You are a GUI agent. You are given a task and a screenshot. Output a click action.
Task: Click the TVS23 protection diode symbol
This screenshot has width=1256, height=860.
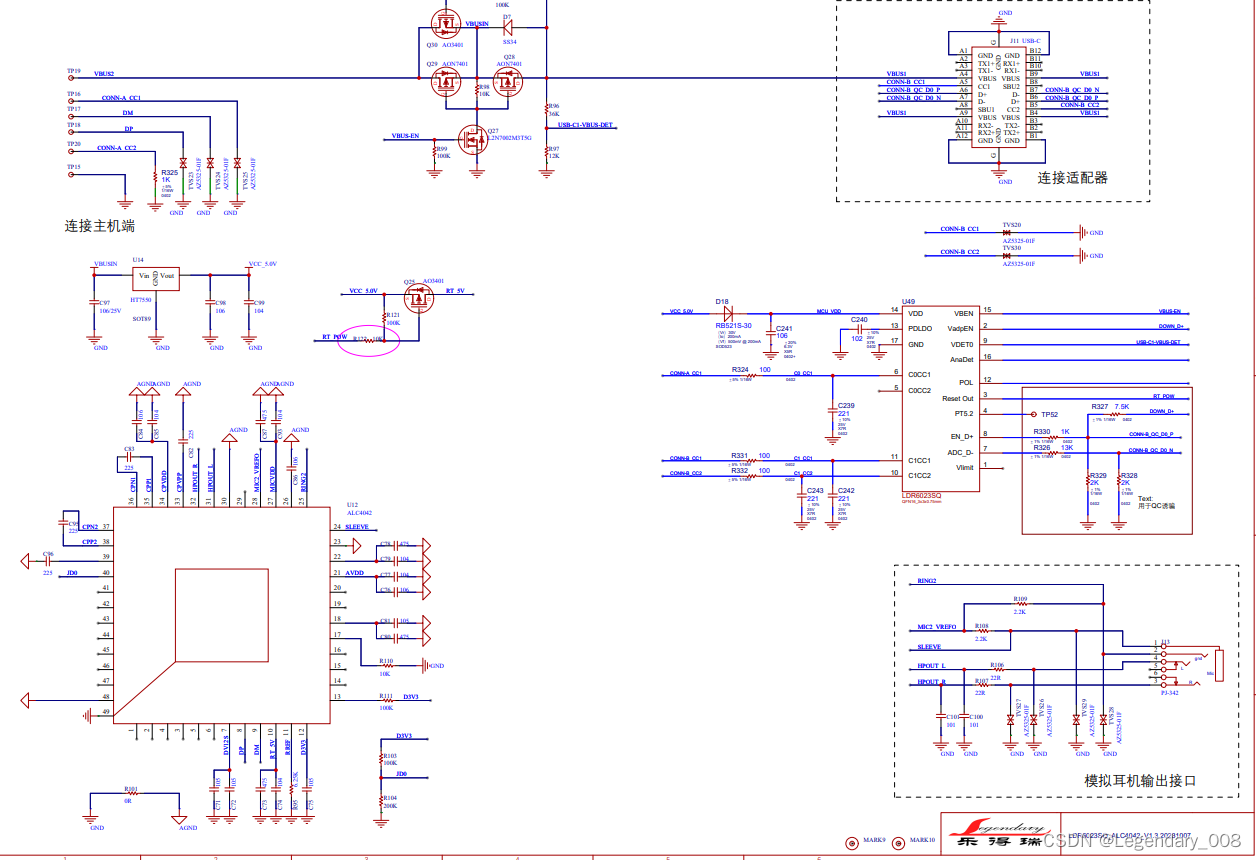[x=183, y=163]
